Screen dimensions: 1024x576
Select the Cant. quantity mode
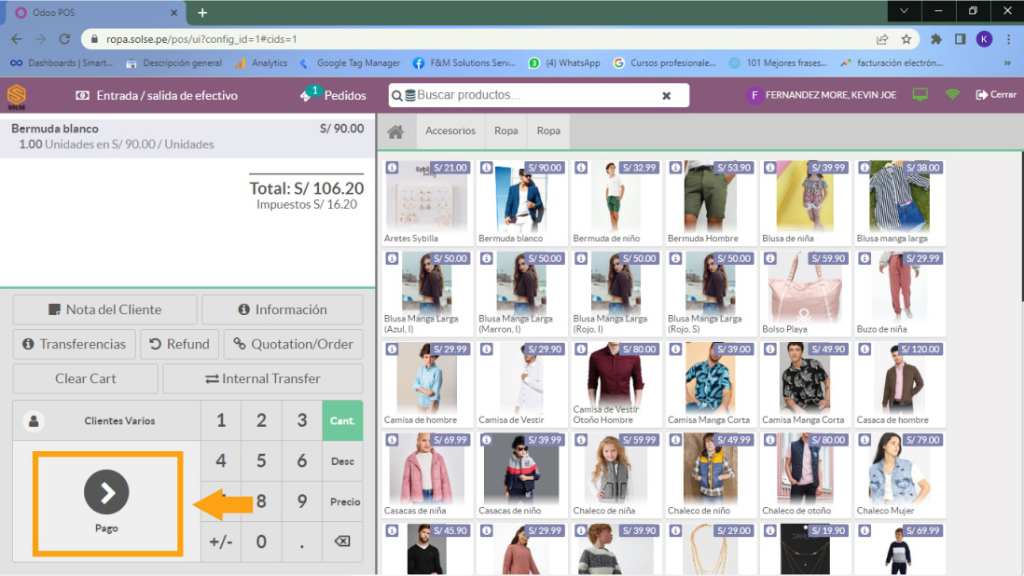point(342,421)
